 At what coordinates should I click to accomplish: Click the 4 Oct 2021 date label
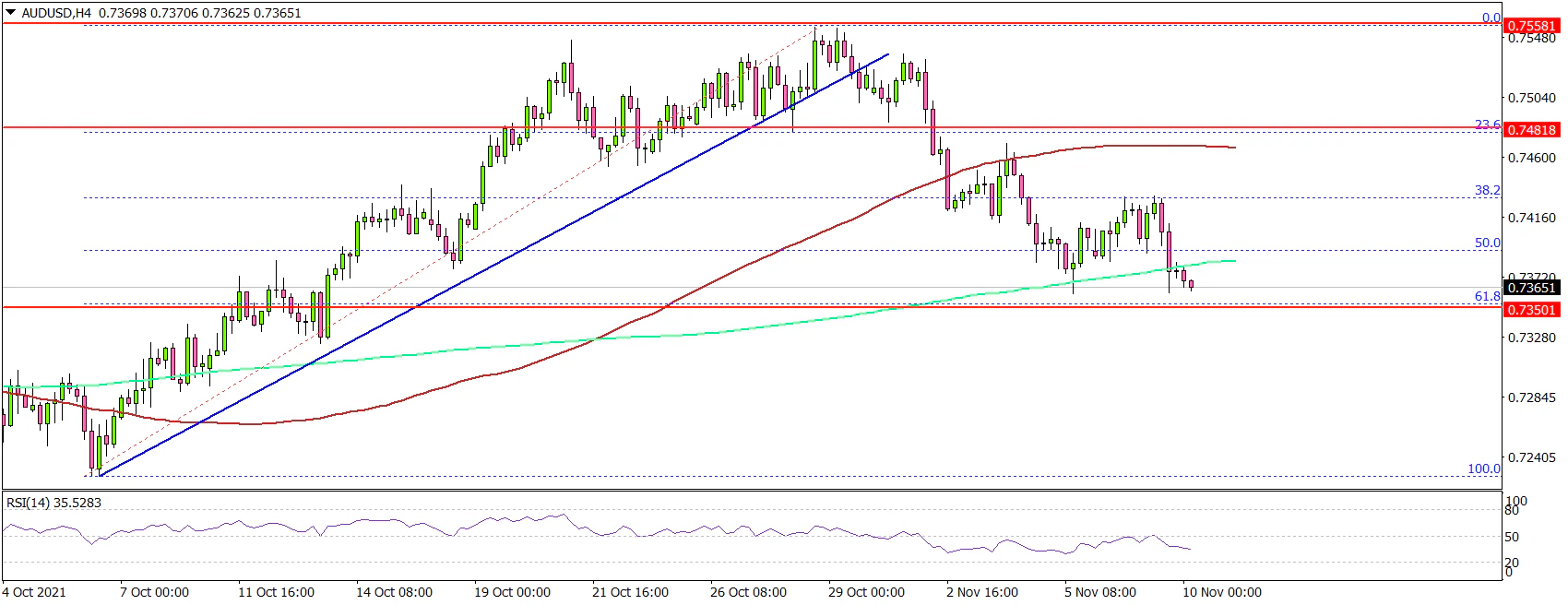pyautogui.click(x=34, y=591)
